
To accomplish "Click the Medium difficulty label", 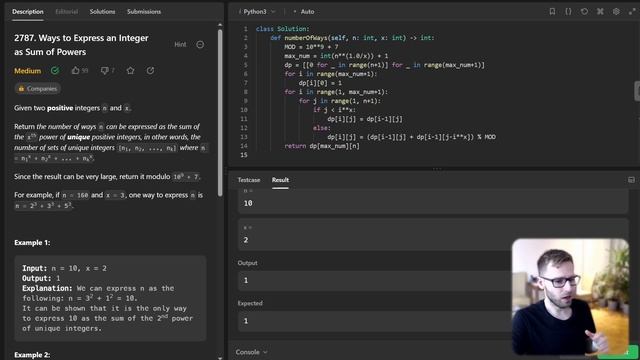I will click(27, 71).
